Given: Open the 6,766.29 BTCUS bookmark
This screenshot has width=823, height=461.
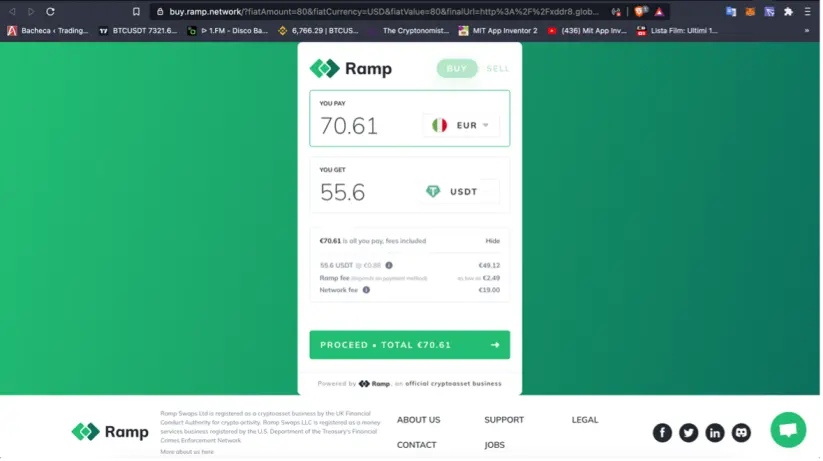Looking at the screenshot, I should [319, 31].
